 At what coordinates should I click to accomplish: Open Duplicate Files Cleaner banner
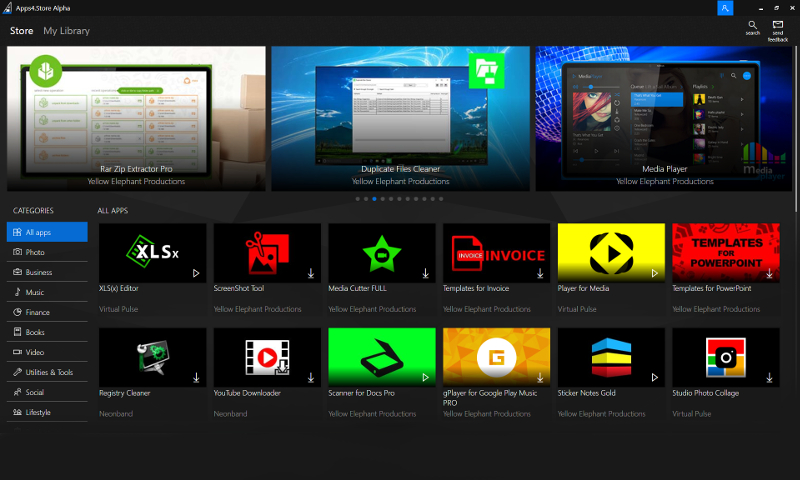click(x=401, y=119)
